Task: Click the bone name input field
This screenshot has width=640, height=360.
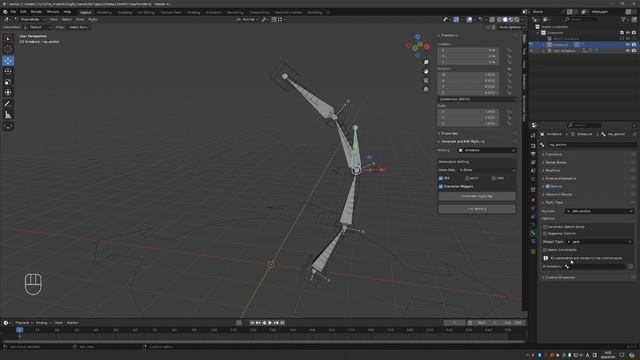Action: point(591,145)
